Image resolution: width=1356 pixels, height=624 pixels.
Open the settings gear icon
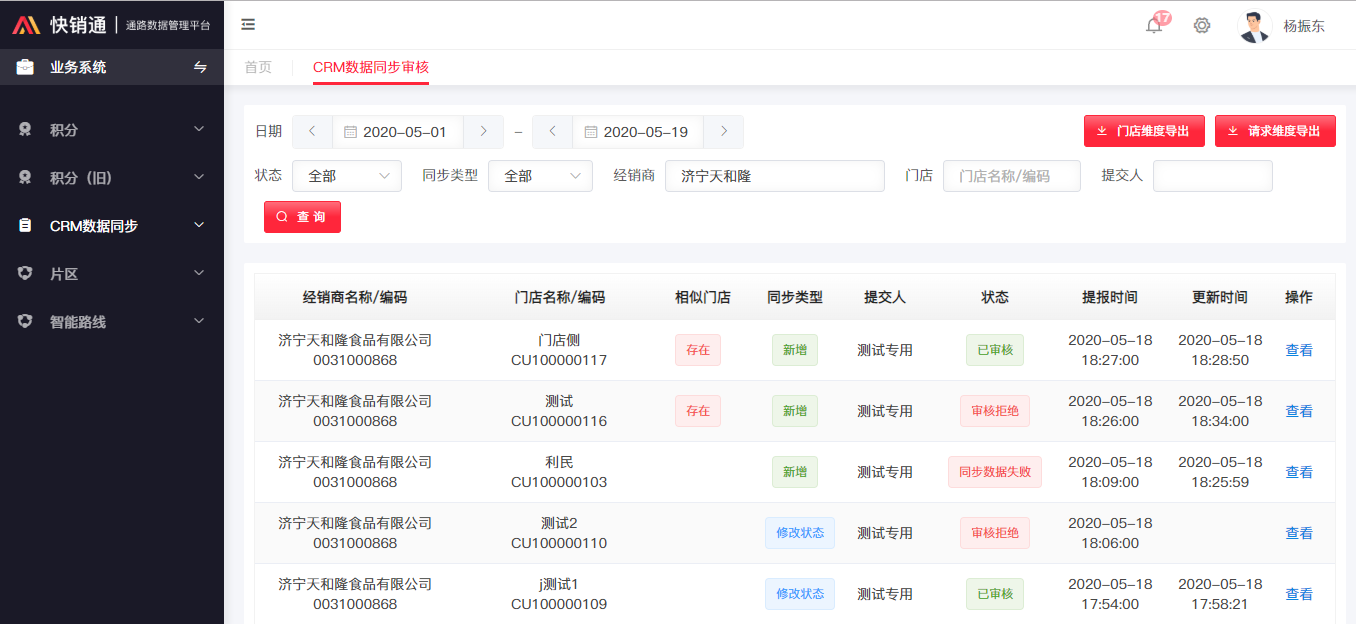coord(1202,26)
